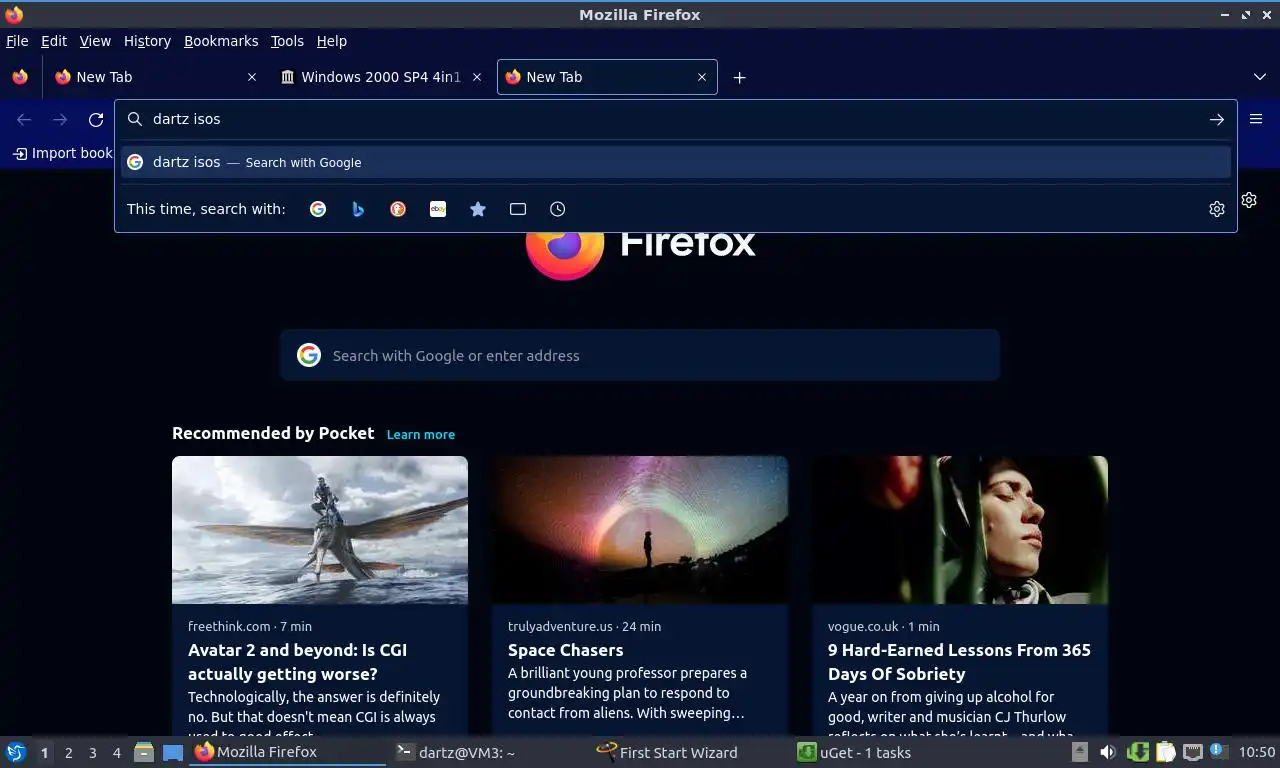Close the active New Tab tab
Screen dimensions: 1280x768
702,77
